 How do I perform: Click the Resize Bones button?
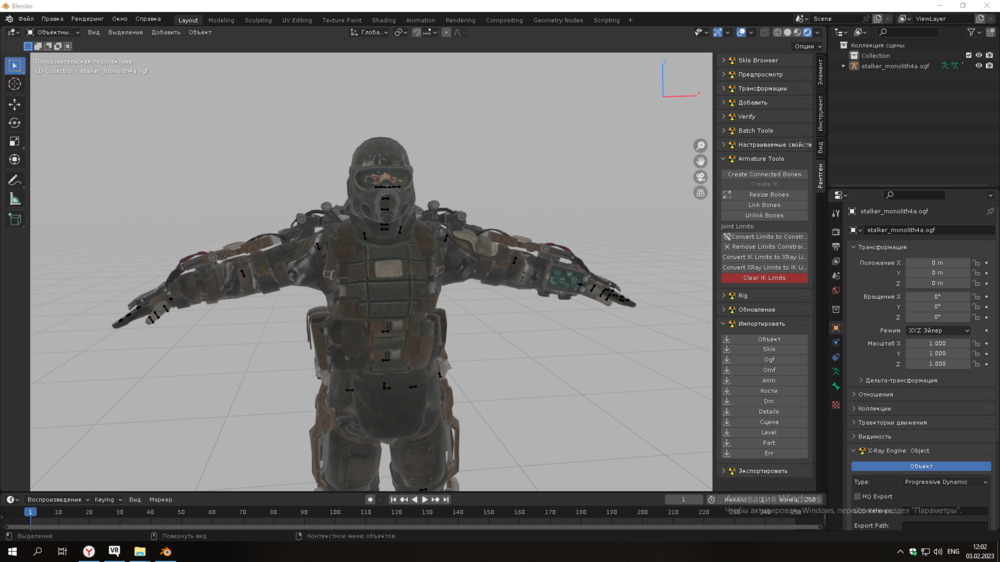[768, 195]
